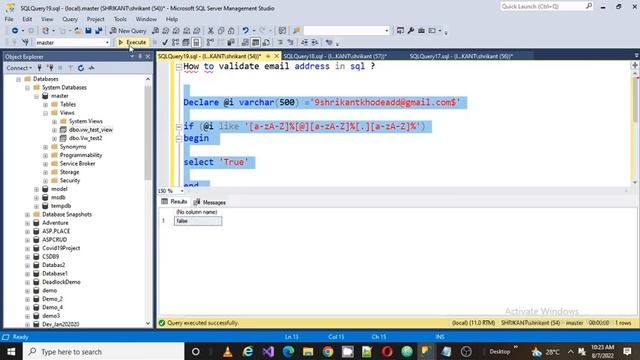This screenshot has height=360, width=640.
Task: Open the Window menu
Action: [146, 19]
